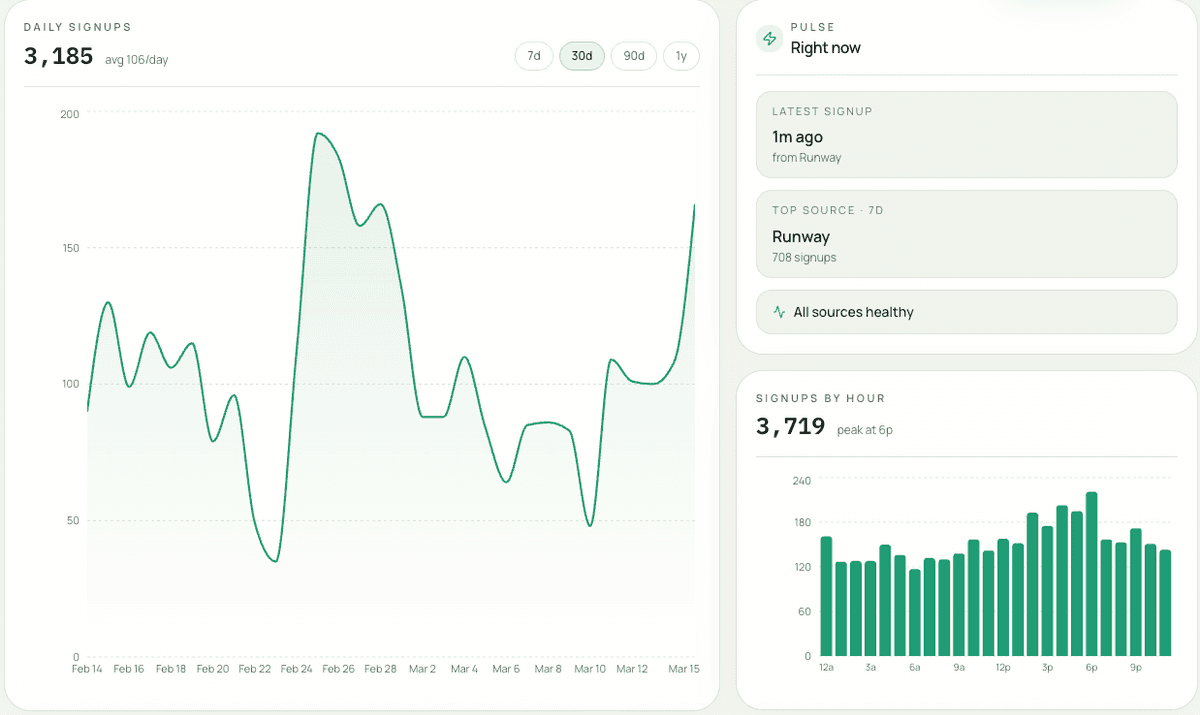1200x715 pixels.
Task: Choose the 90d range option
Action: (633, 56)
